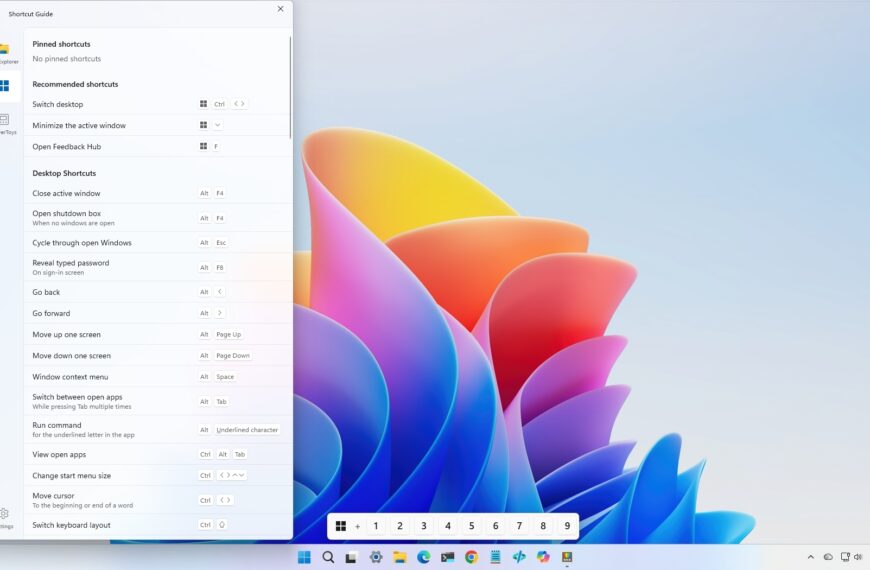This screenshot has width=870, height=570.
Task: Show hidden icons with the tray chevron
Action: [x=811, y=557]
